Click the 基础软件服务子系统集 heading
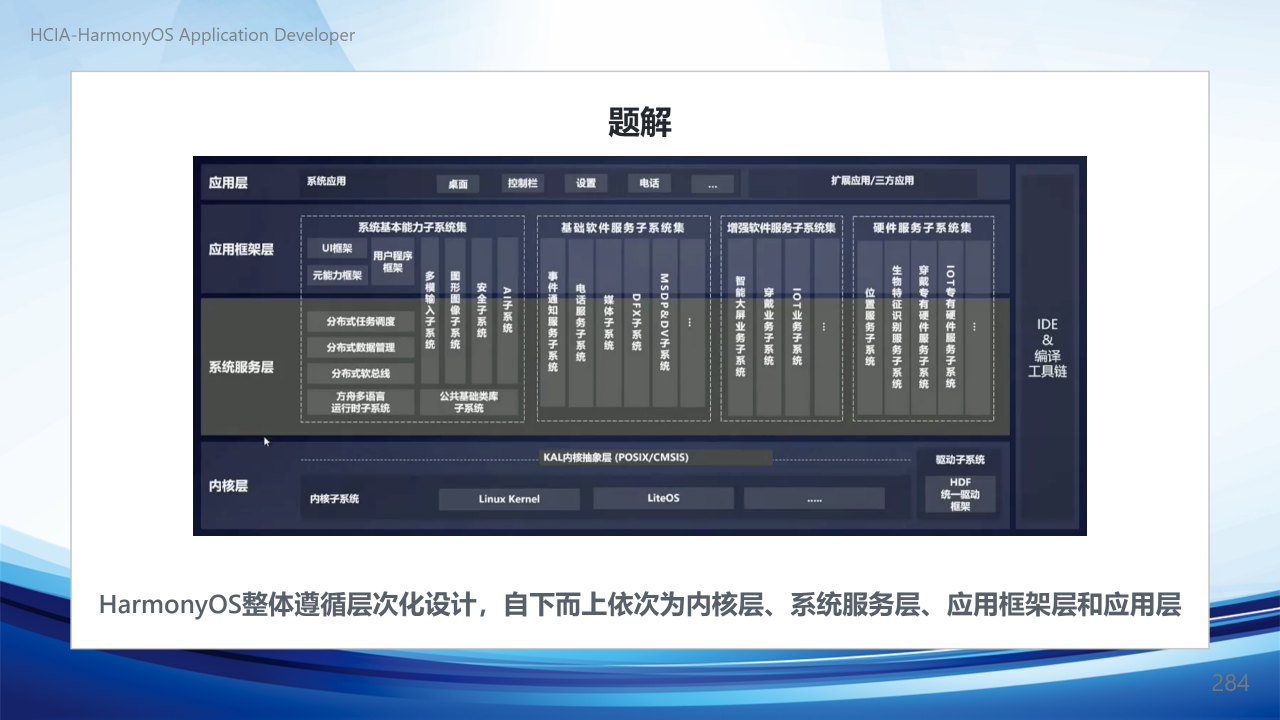Viewport: 1280px width, 720px height. coord(623,228)
